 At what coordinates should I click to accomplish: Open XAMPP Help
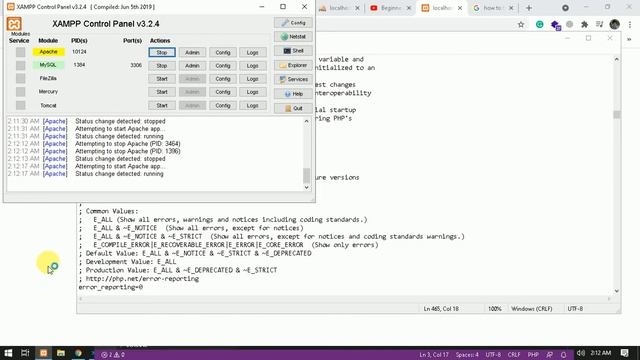293,94
